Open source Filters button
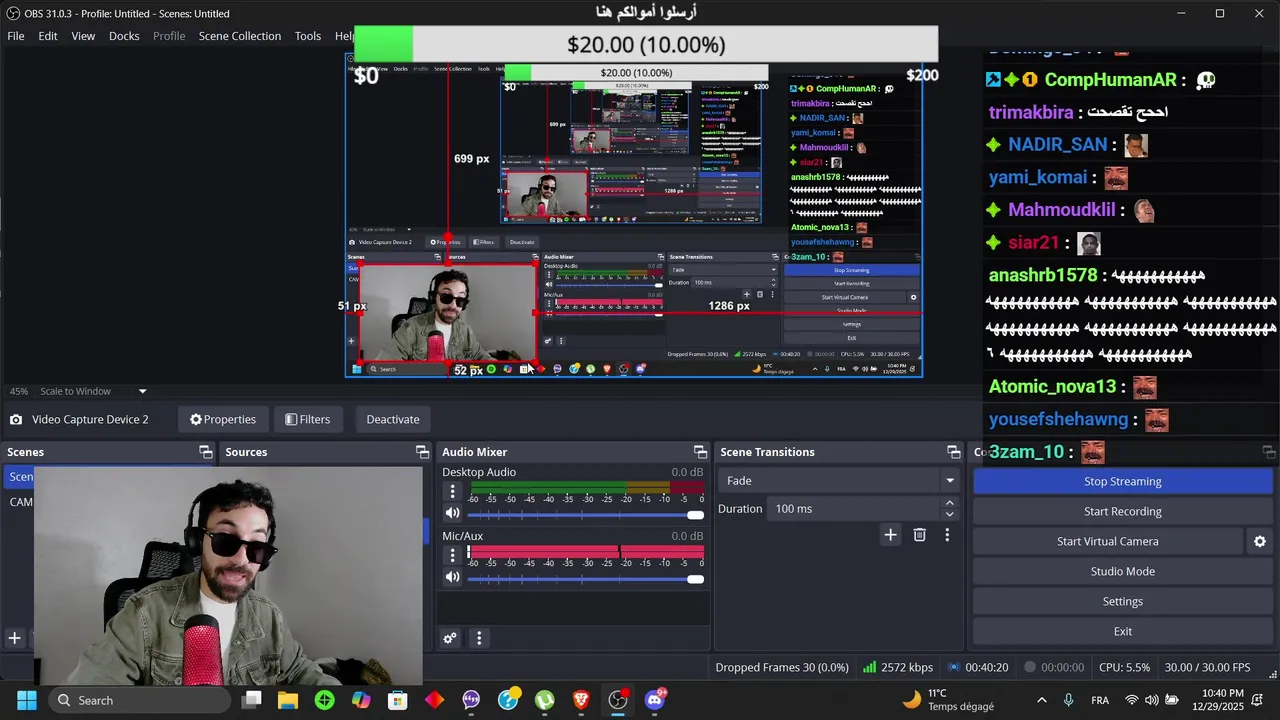 pyautogui.click(x=307, y=419)
